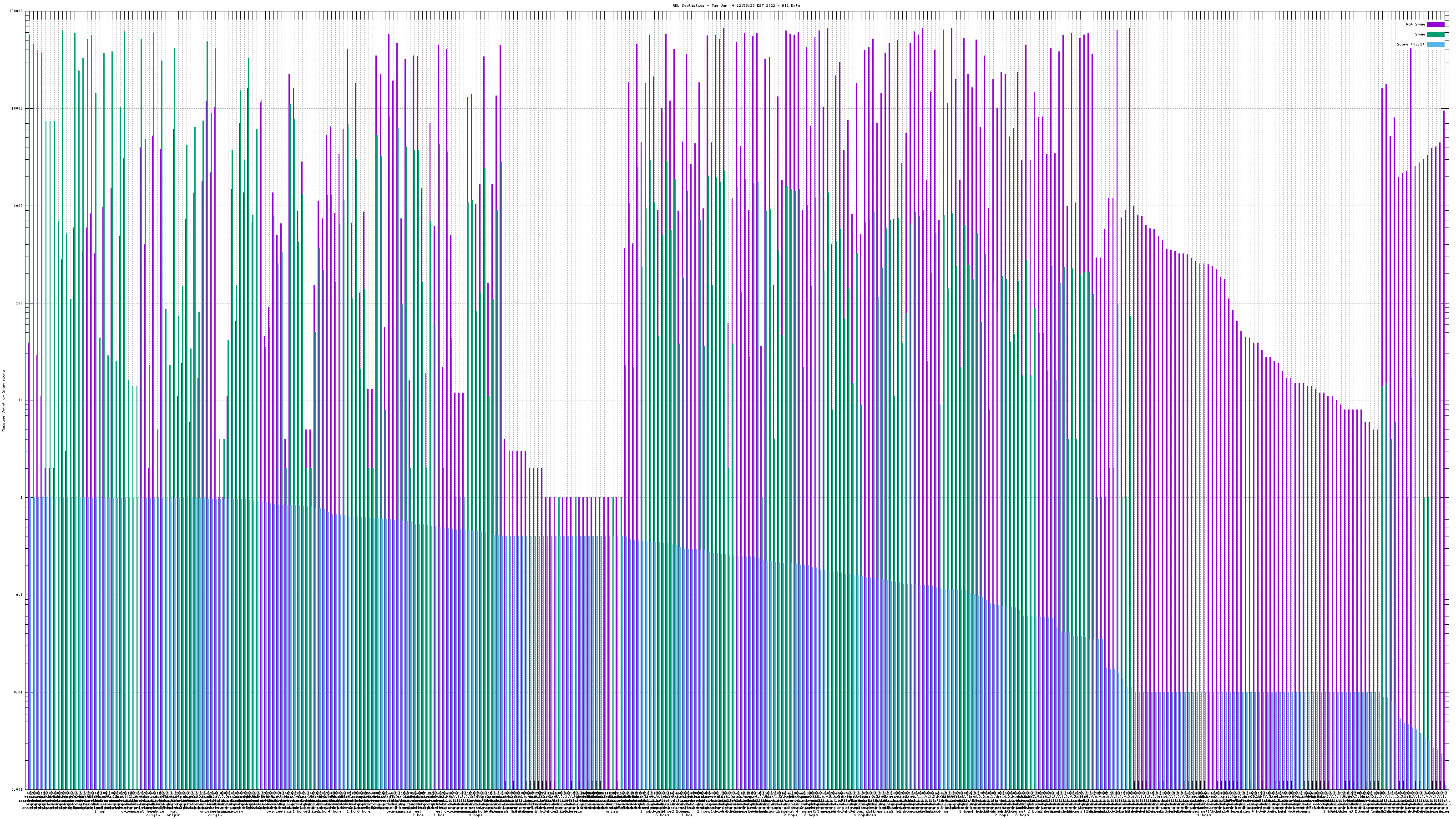Viewport: 1456px width, 819px height.
Task: Click the Message Count or Spam Score axis title
Action: (3, 400)
